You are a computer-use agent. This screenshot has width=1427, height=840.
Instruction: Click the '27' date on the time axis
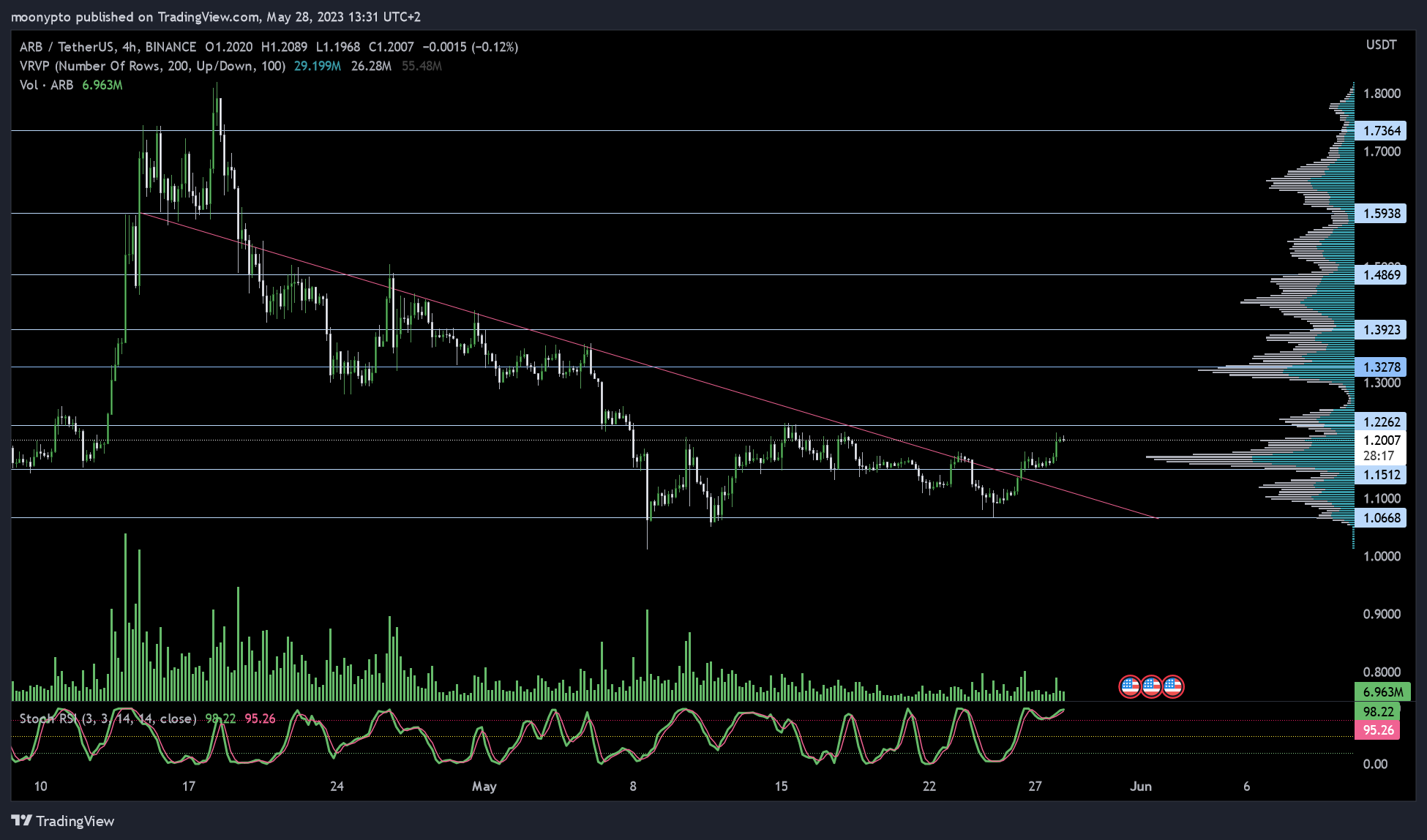click(1035, 787)
